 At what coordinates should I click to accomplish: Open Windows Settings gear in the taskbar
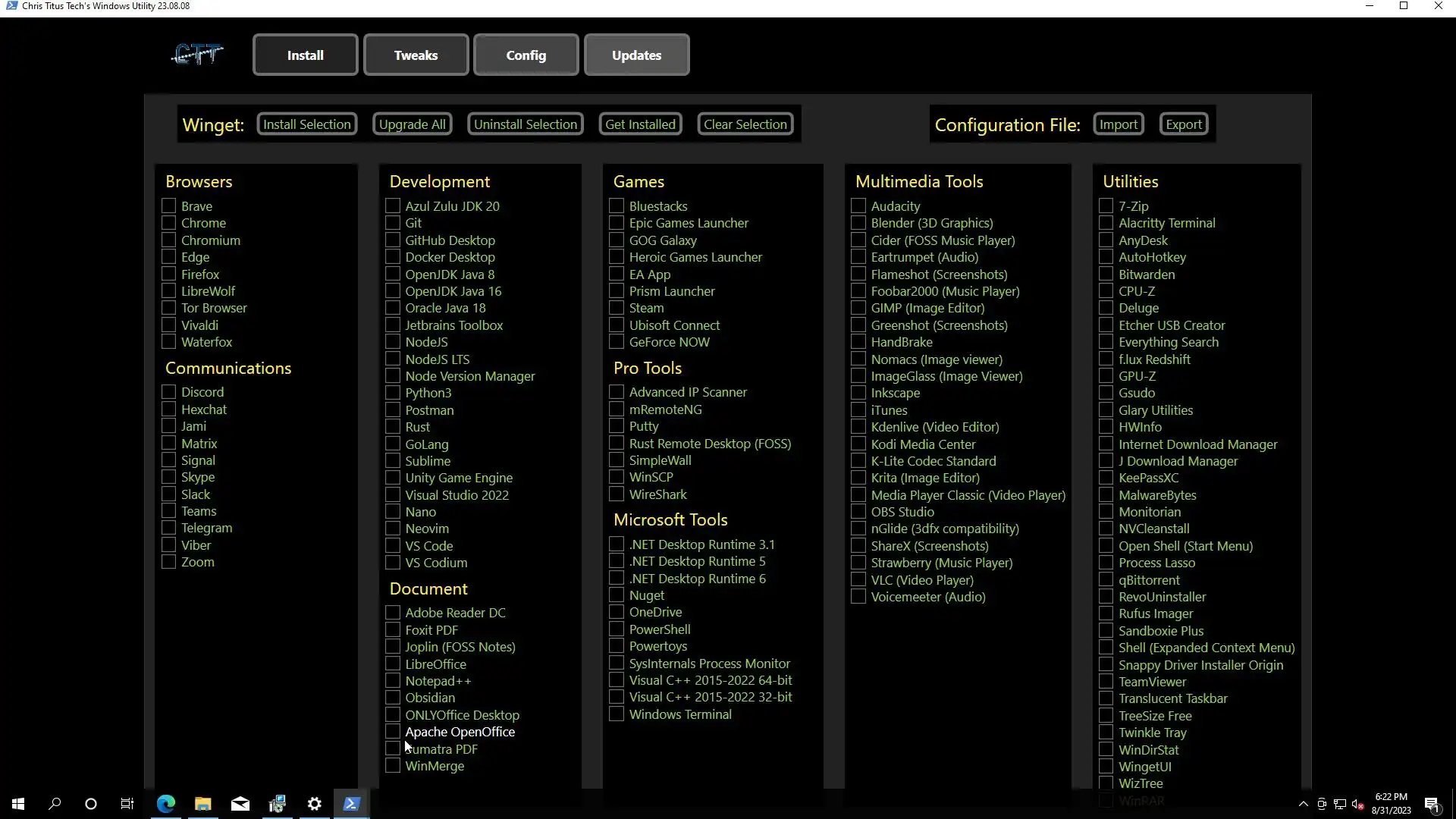[314, 804]
